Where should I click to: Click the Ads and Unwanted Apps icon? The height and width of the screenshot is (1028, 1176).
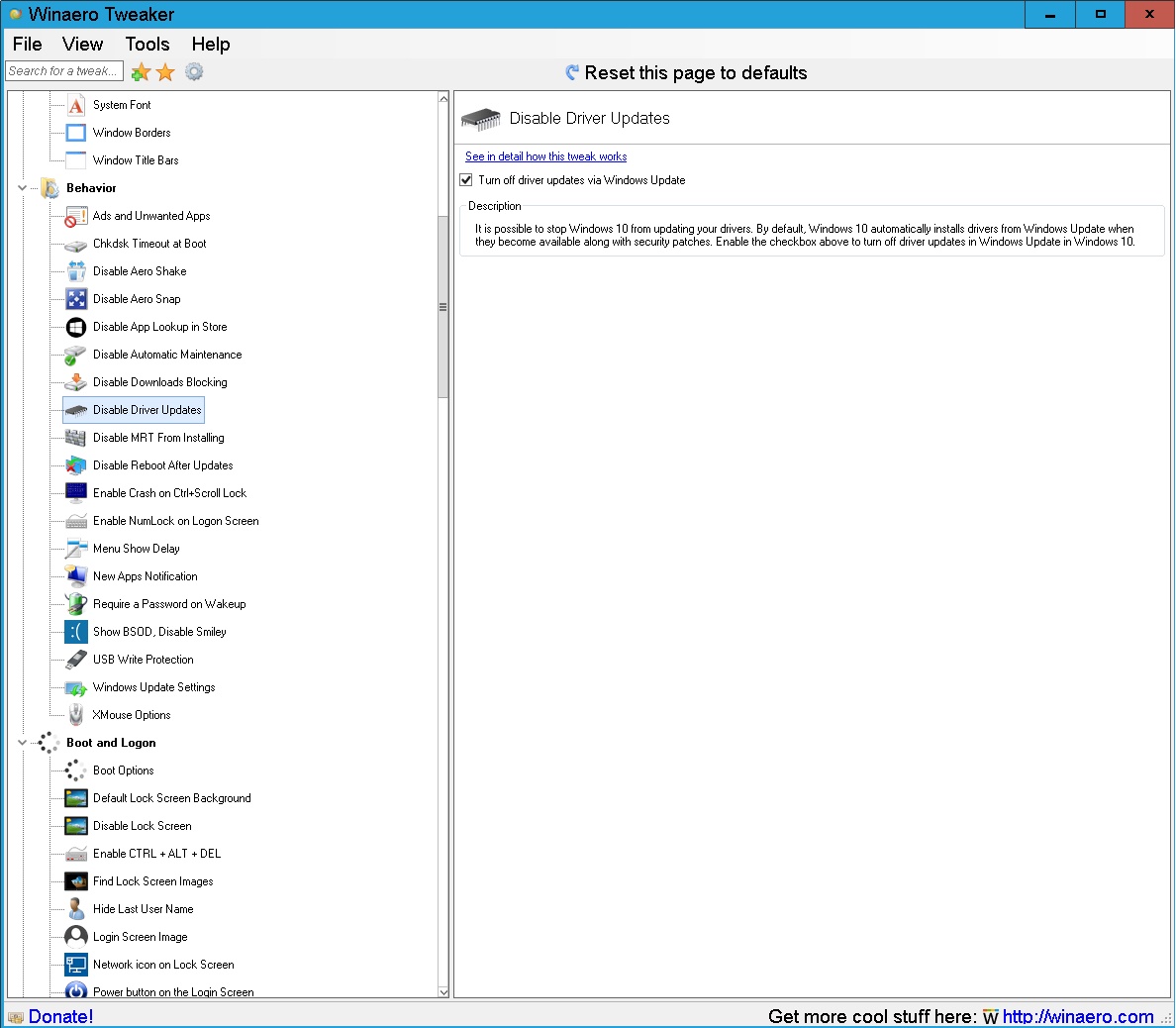pos(76,216)
